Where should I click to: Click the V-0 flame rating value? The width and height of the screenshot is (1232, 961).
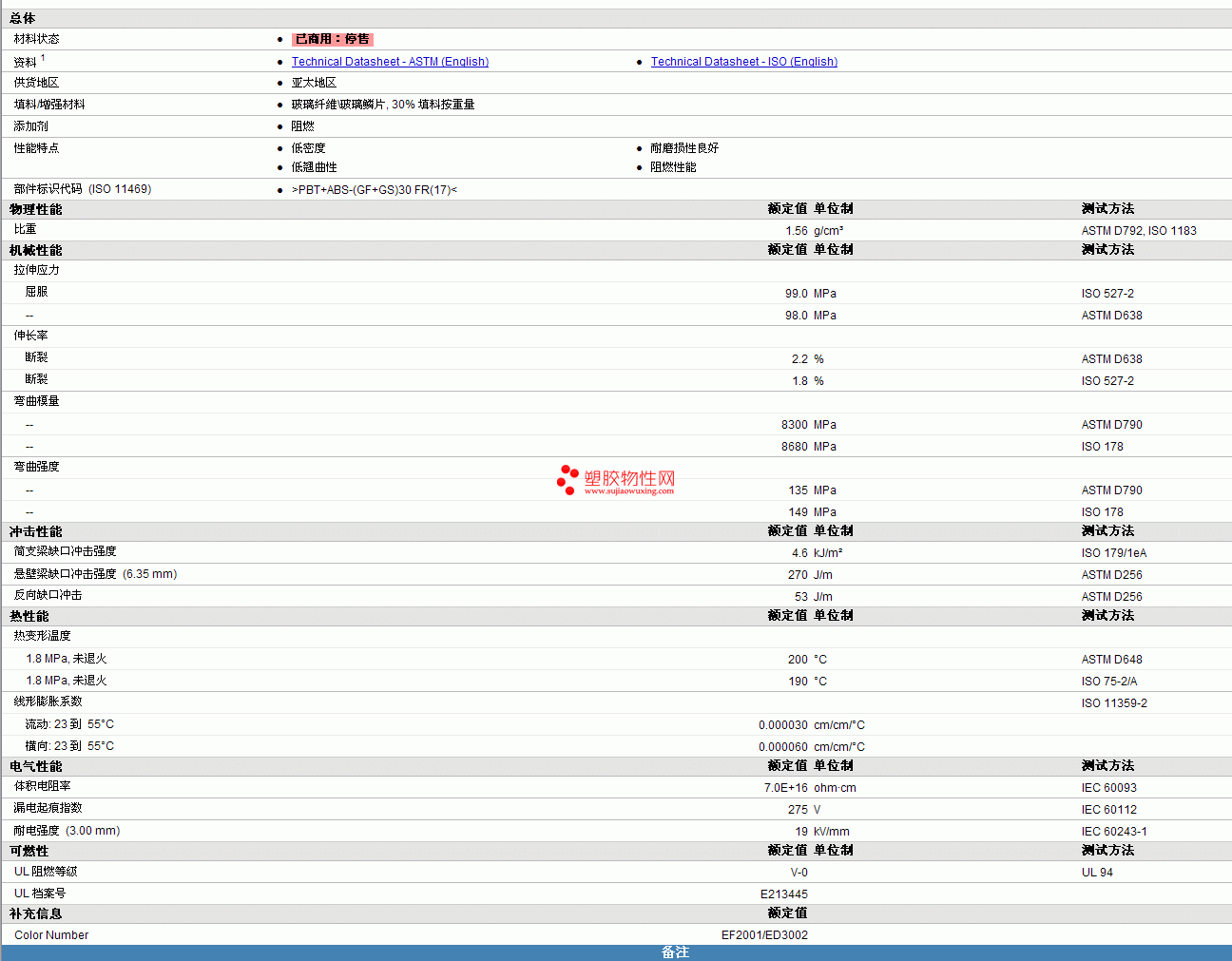click(x=799, y=873)
